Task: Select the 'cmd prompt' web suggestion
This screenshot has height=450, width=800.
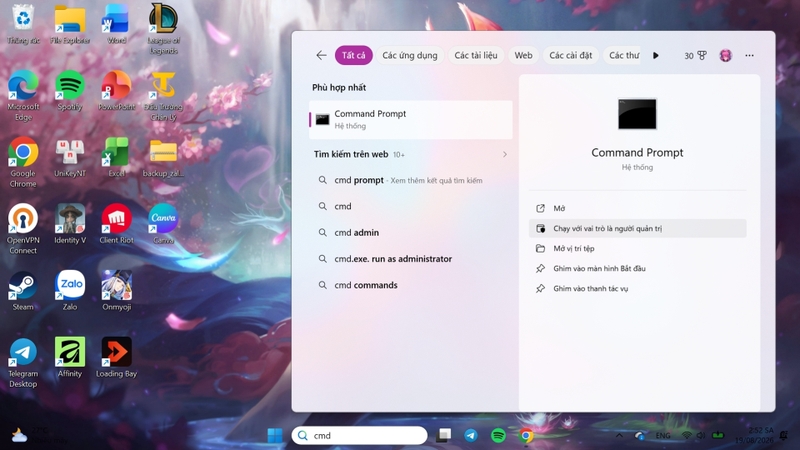Action: pyautogui.click(x=411, y=180)
